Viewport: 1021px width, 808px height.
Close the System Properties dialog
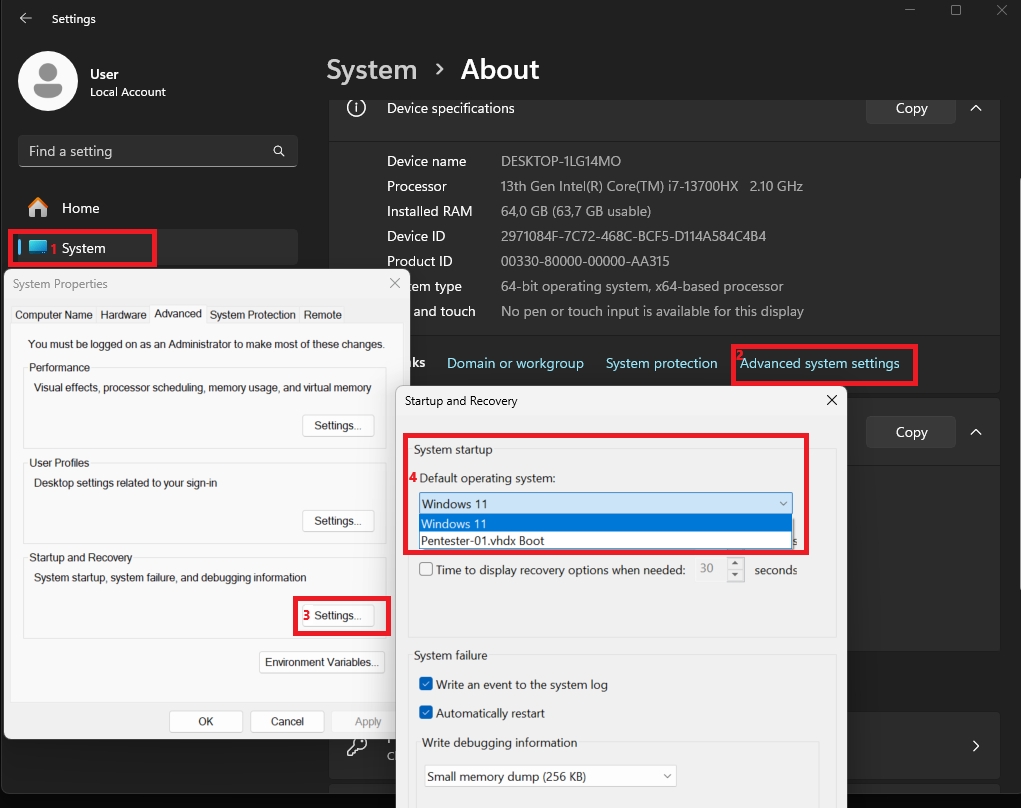pos(394,284)
